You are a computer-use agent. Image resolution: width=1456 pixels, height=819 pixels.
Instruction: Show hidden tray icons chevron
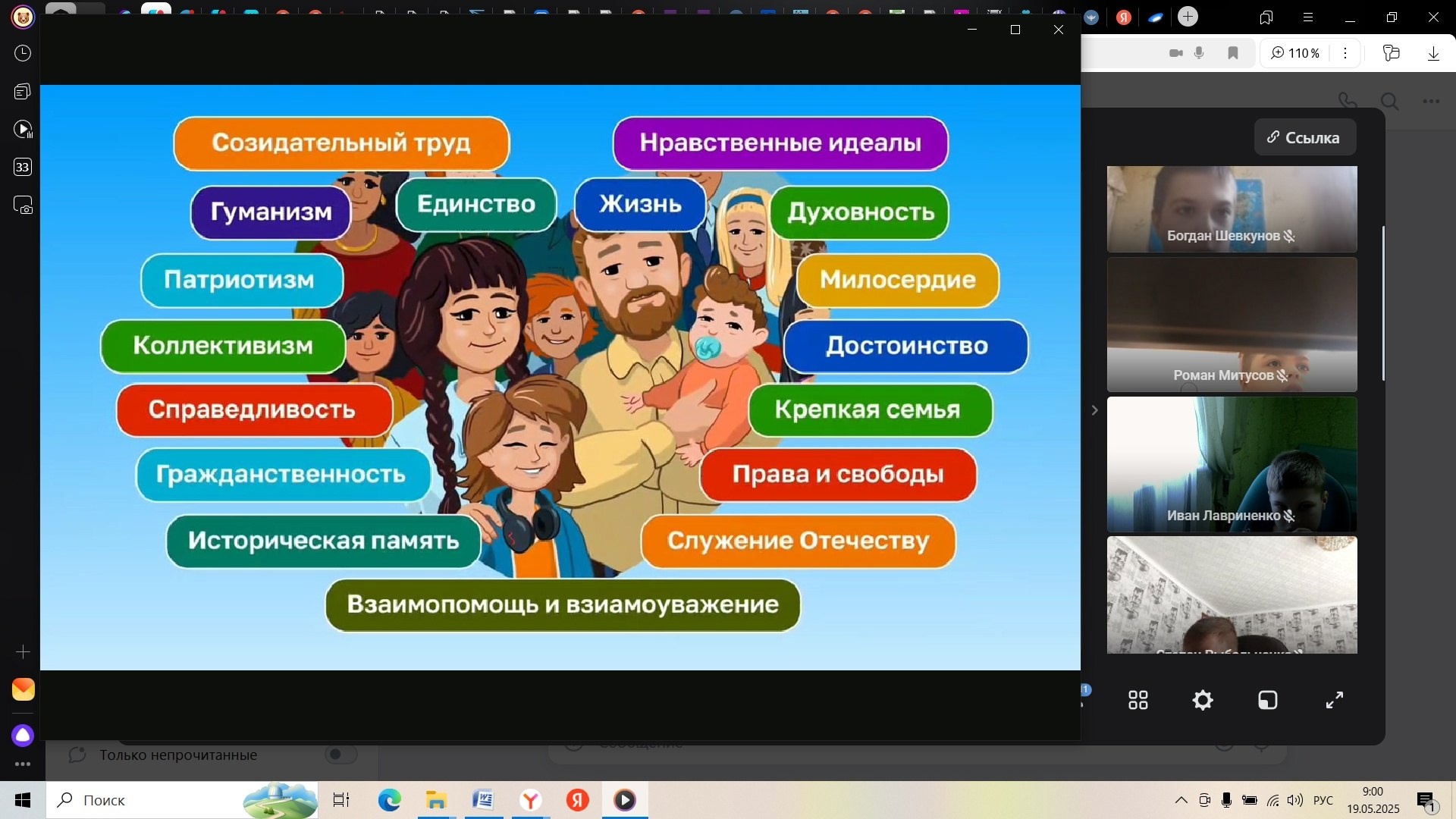click(1181, 800)
